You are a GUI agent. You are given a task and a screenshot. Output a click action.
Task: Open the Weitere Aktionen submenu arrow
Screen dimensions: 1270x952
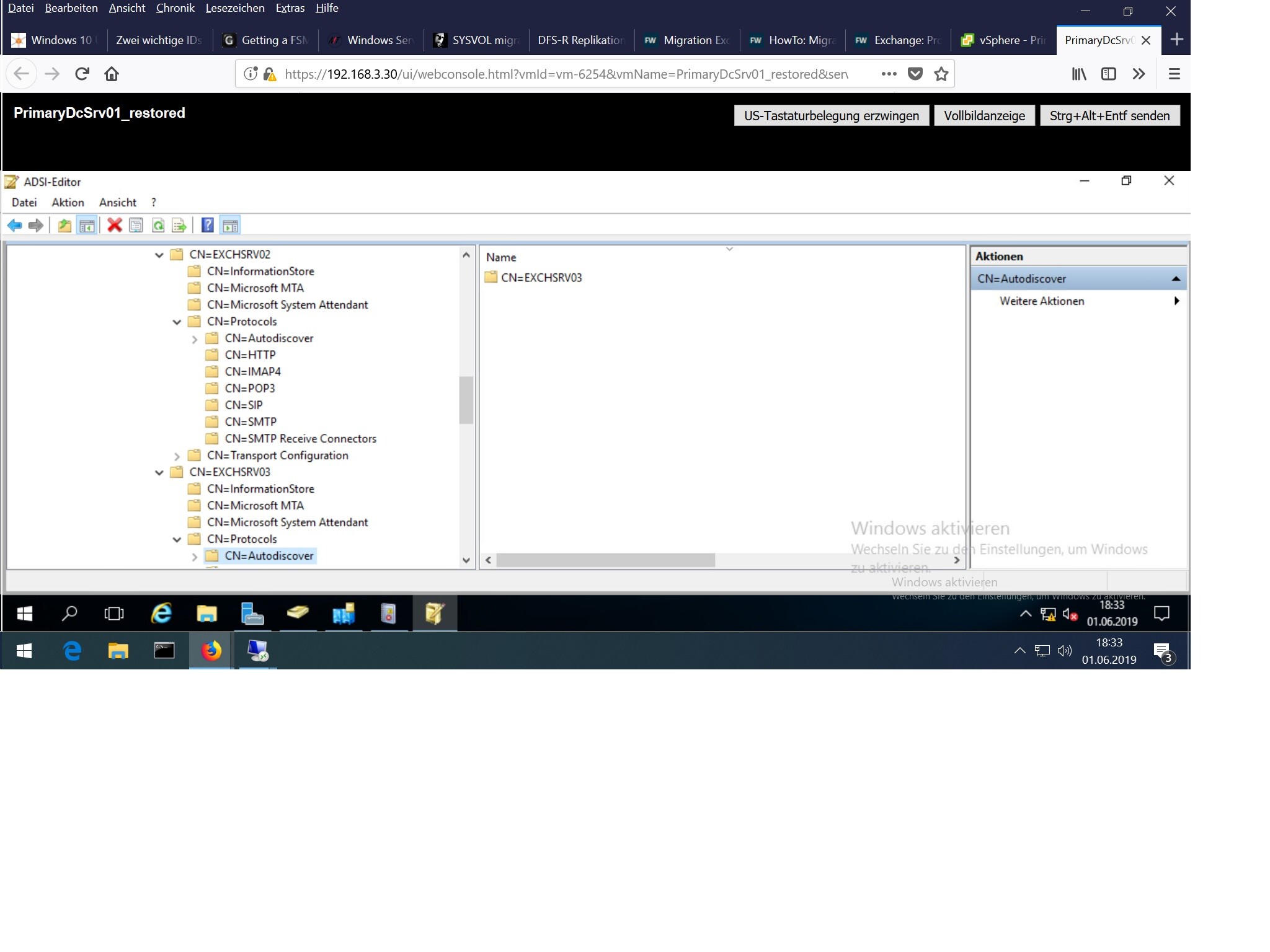(x=1176, y=301)
